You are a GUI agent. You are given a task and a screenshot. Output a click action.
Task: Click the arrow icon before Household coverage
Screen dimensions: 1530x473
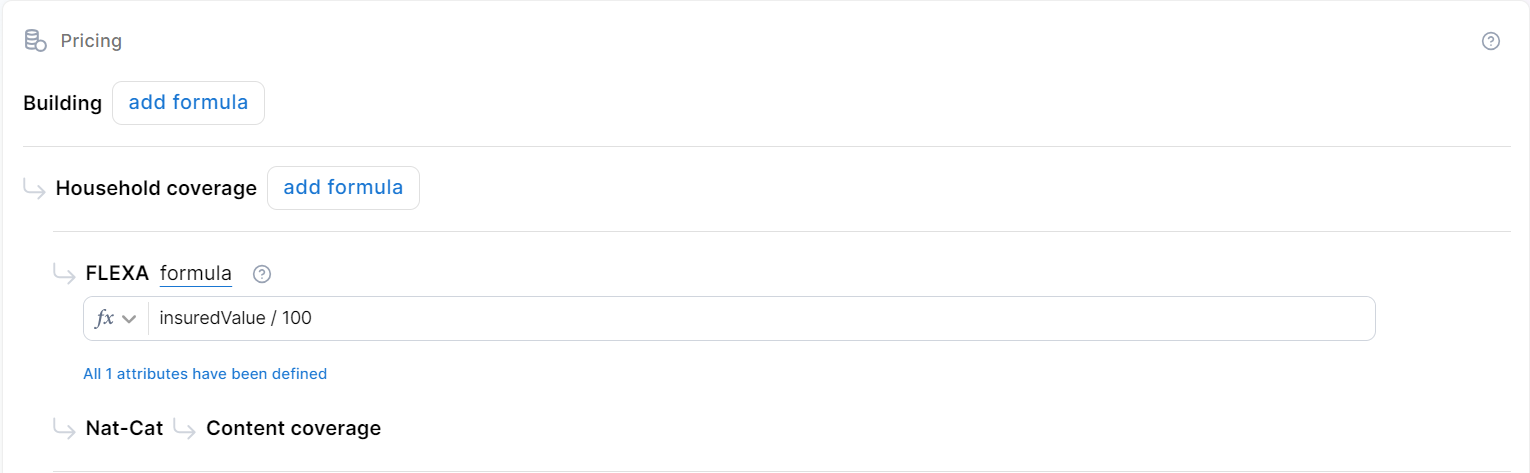pyautogui.click(x=35, y=188)
